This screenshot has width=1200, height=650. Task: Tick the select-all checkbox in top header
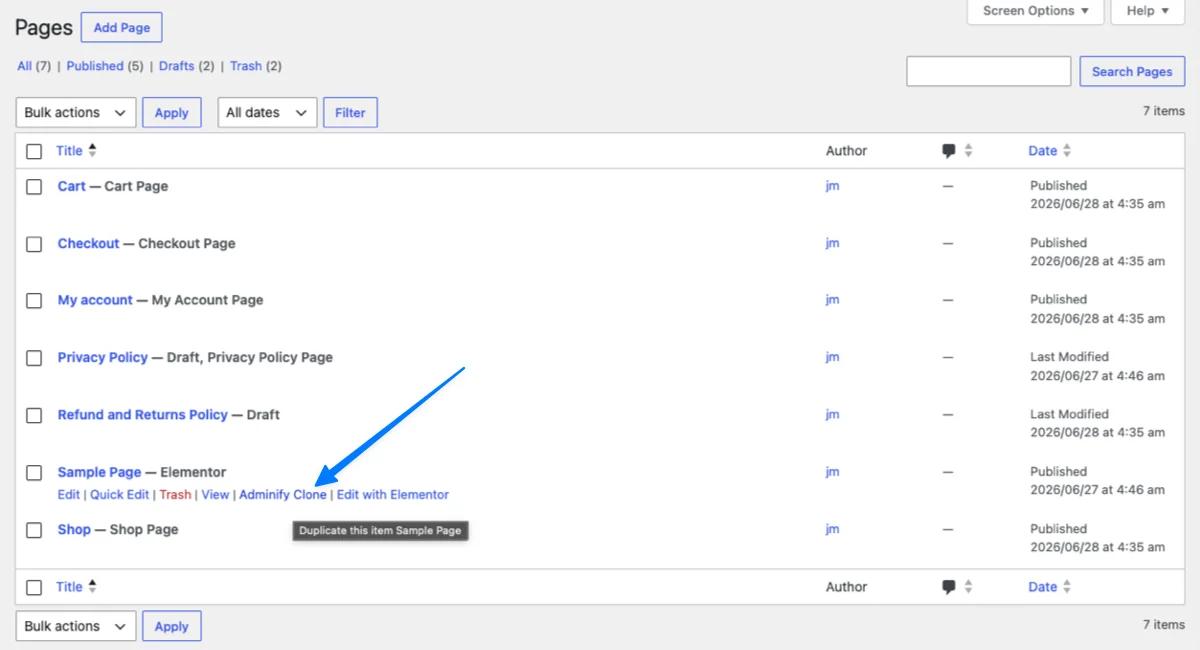[x=34, y=151]
